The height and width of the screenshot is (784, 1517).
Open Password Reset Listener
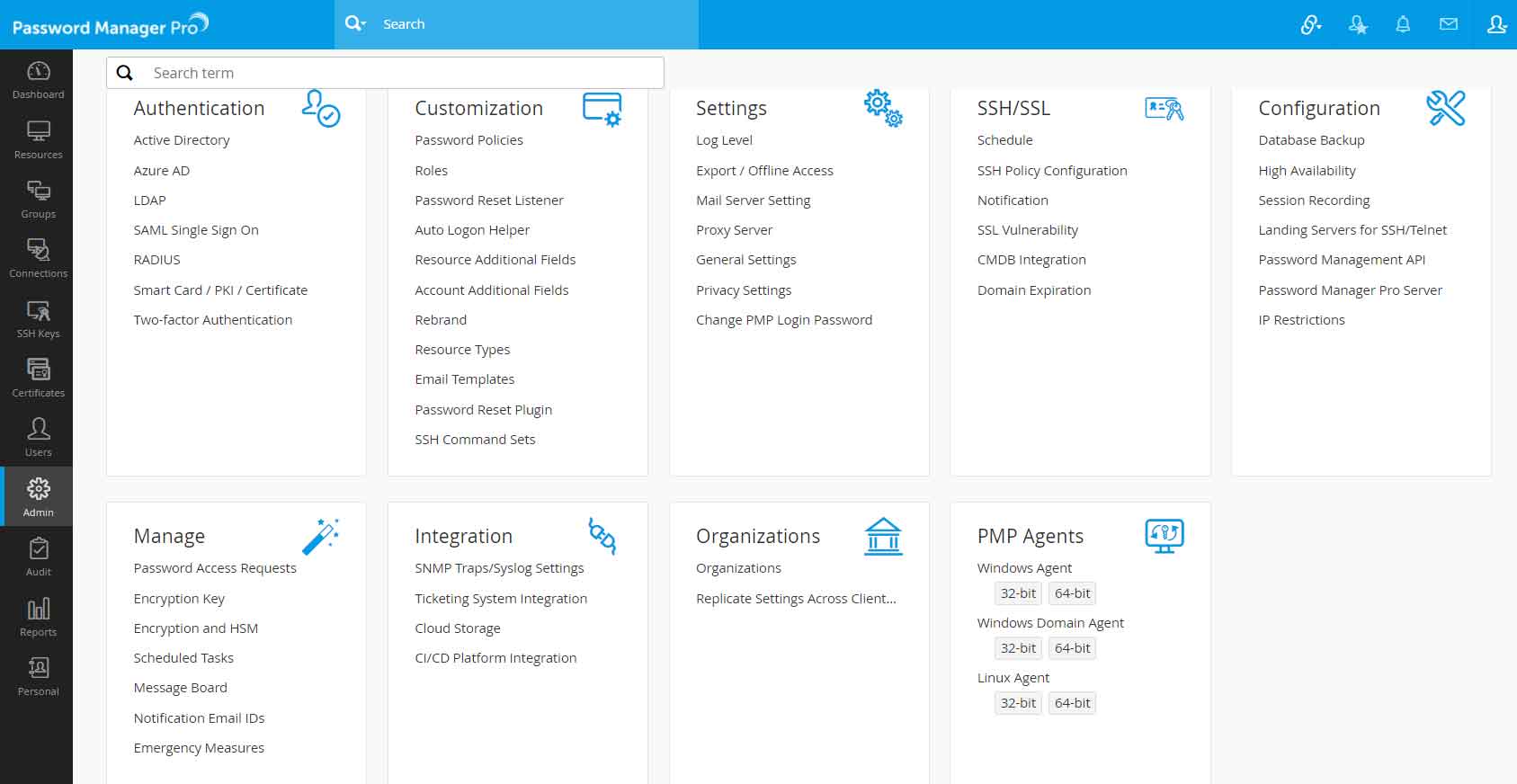(489, 200)
